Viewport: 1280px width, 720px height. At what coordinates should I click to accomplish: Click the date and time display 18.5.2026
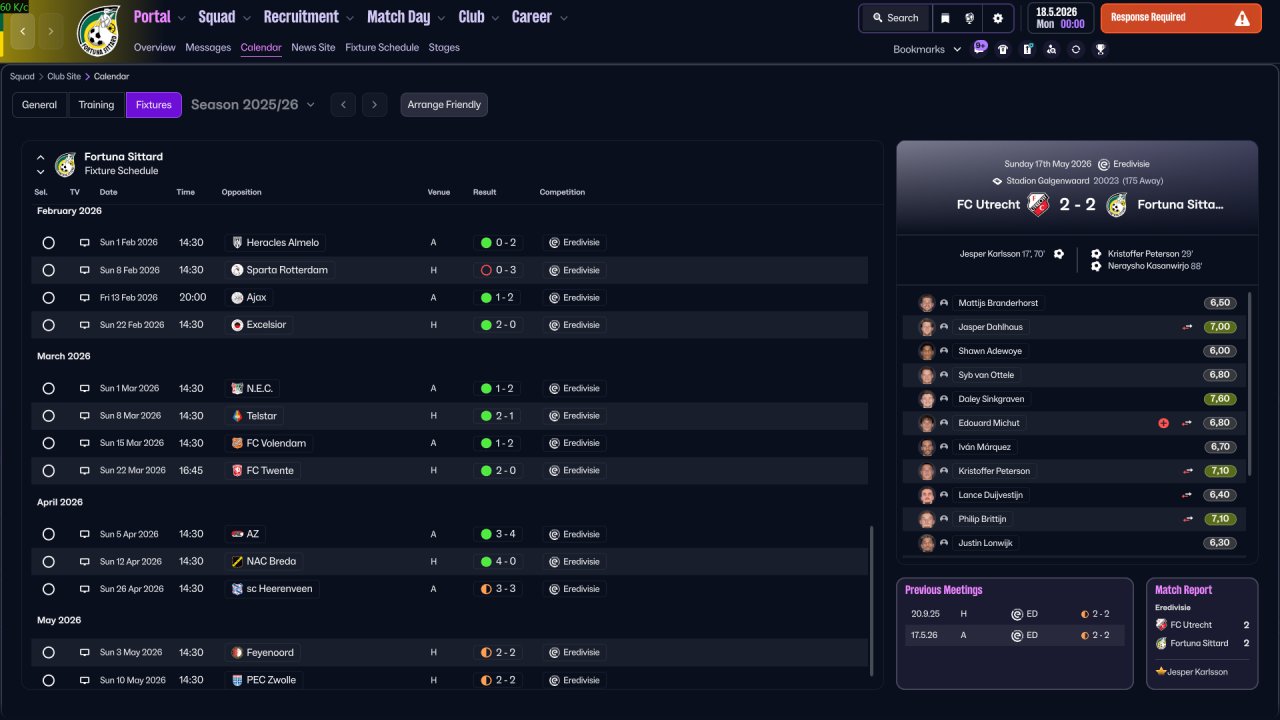click(x=1060, y=18)
